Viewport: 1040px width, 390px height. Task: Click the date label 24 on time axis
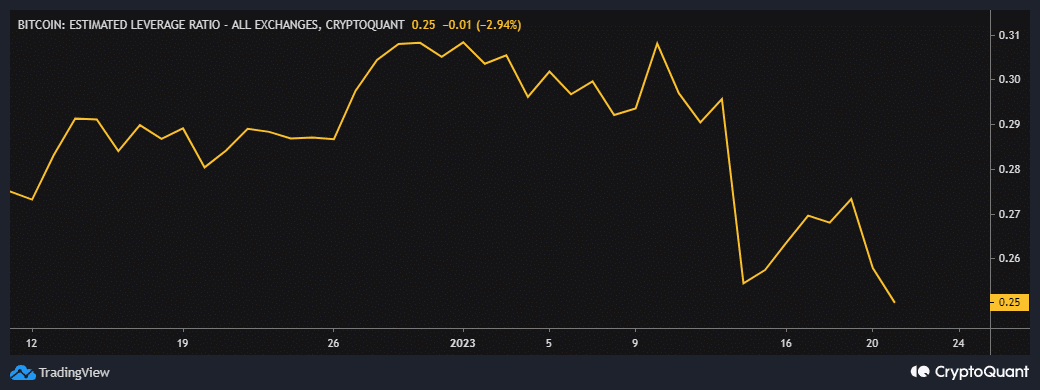coord(958,343)
